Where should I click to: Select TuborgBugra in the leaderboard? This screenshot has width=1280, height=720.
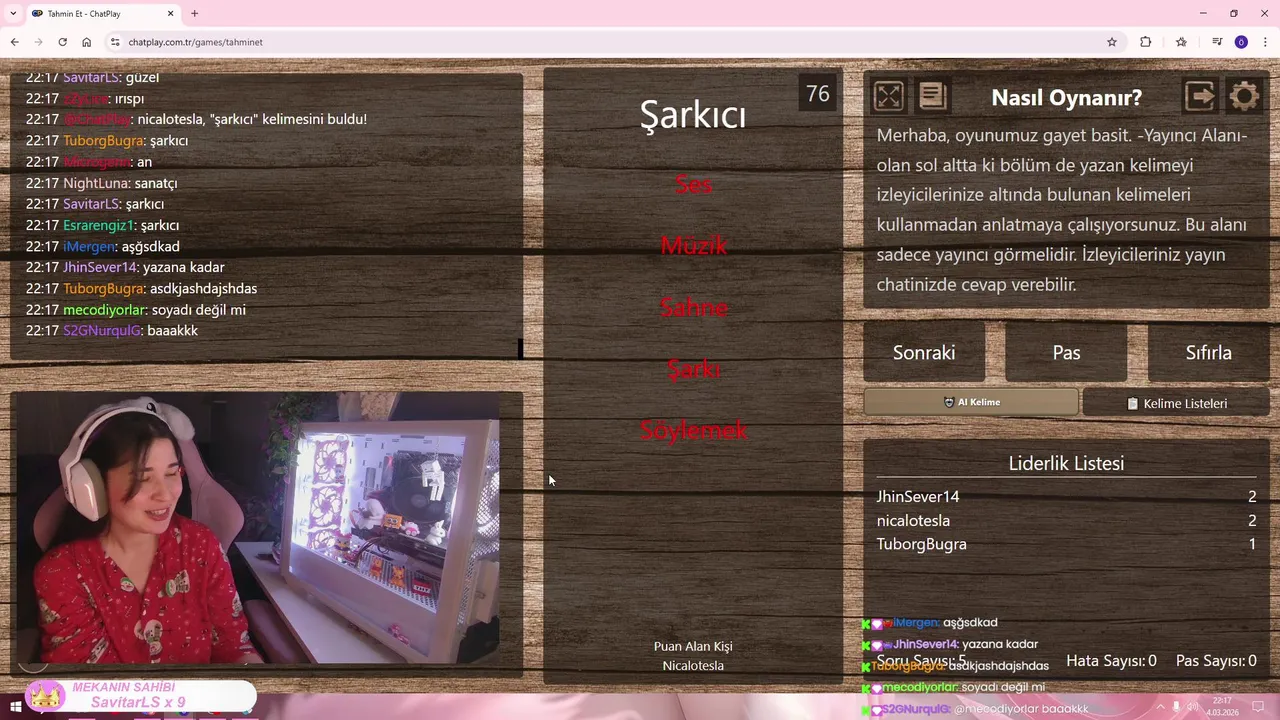pyautogui.click(x=921, y=545)
